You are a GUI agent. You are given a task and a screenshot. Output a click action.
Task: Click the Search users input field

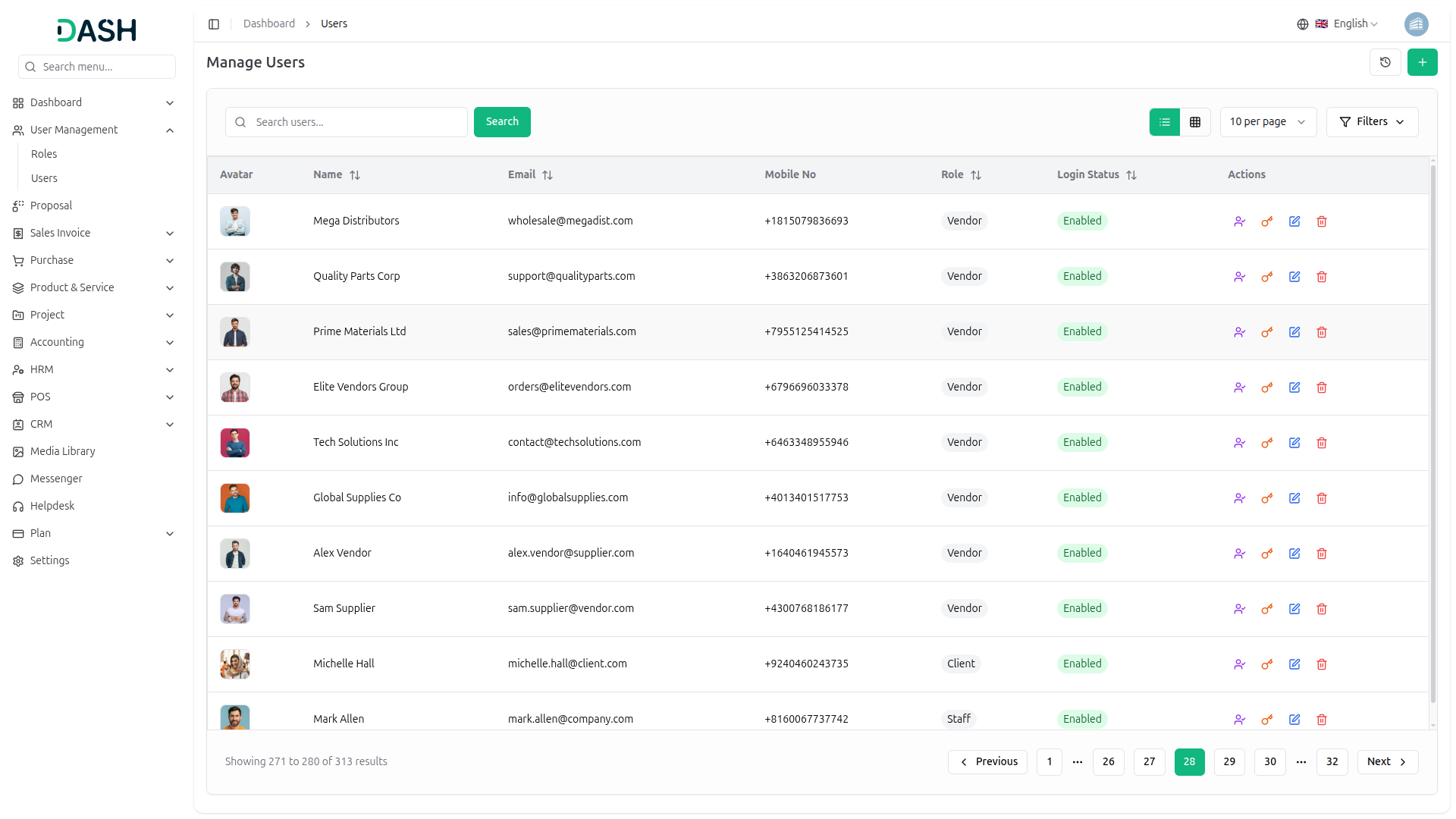pos(347,122)
